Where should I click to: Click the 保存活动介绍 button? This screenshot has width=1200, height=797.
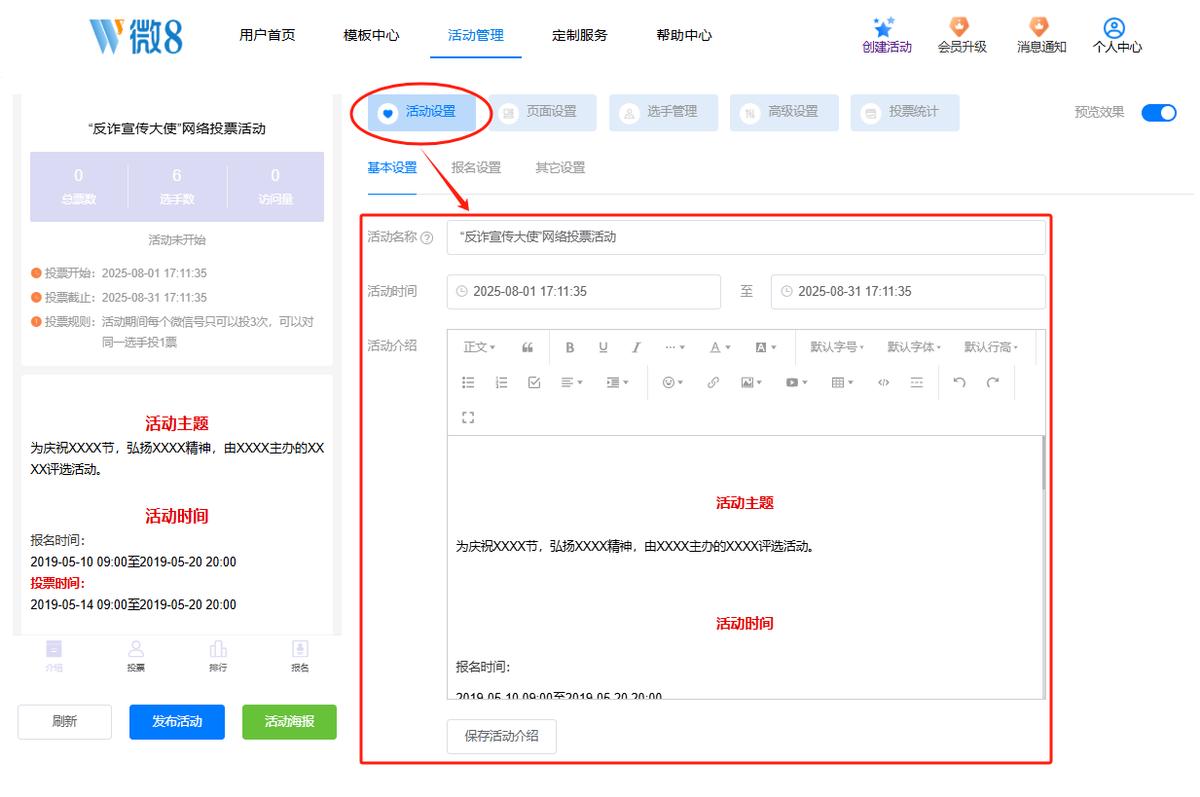pyautogui.click(x=501, y=736)
